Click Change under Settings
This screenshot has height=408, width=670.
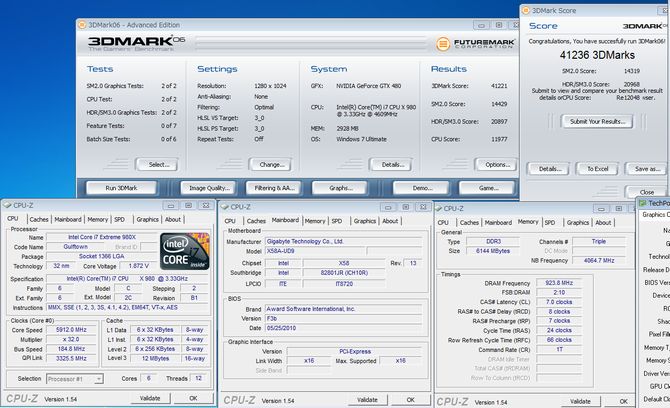click(271, 164)
